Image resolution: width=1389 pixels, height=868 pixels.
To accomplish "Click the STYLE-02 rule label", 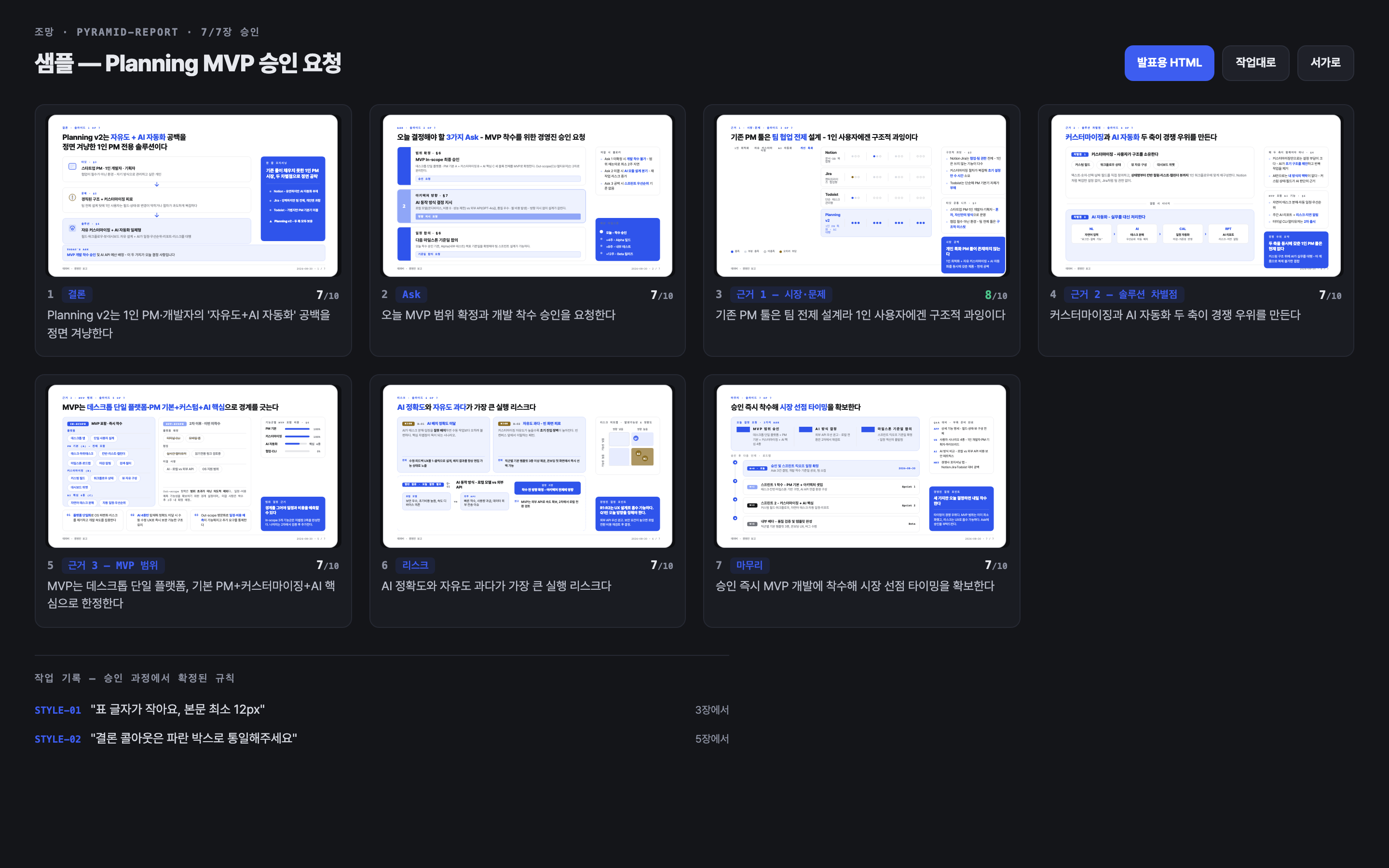I will click(x=57, y=739).
